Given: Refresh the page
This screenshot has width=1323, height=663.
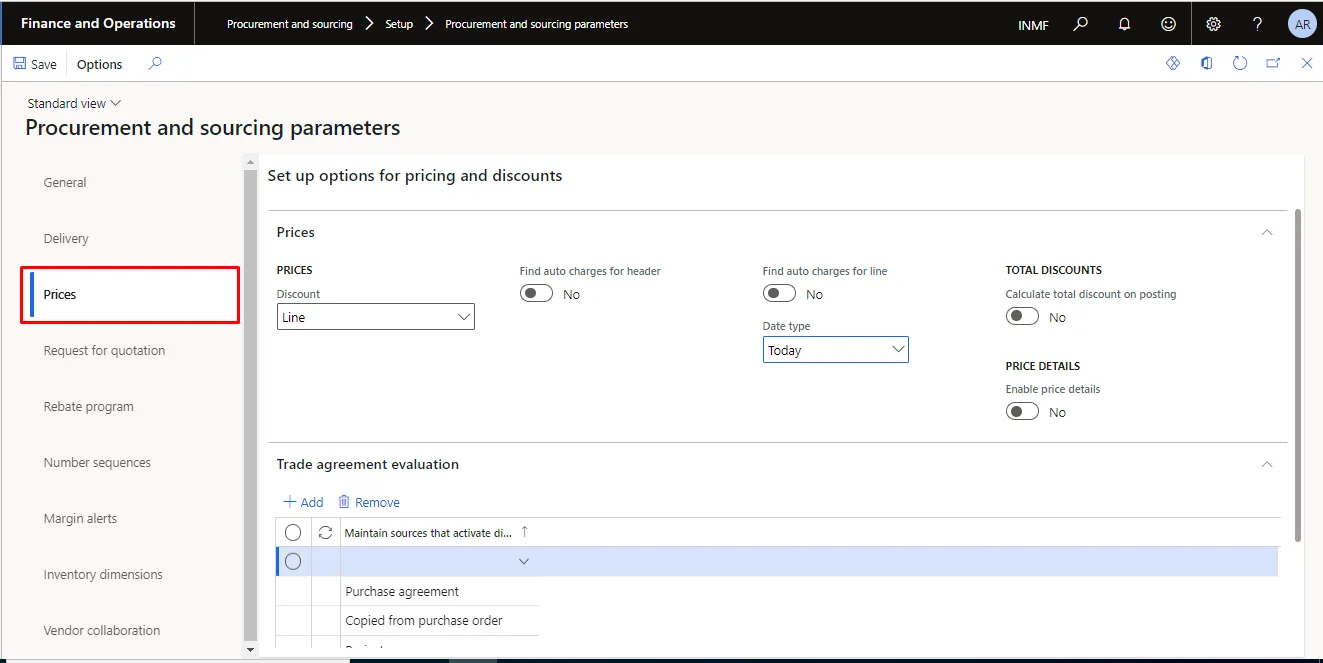Looking at the screenshot, I should click(1240, 63).
